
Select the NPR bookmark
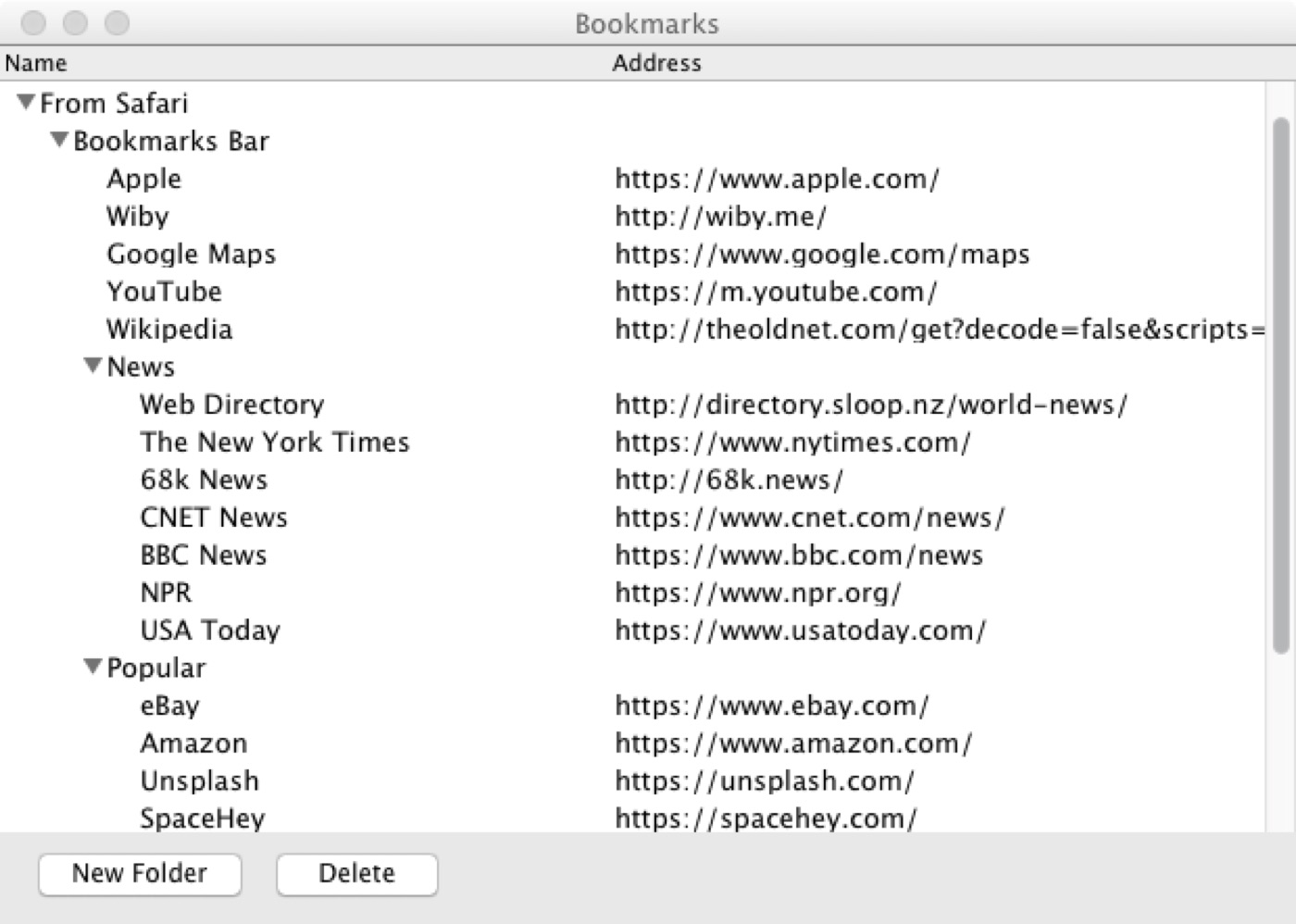click(x=167, y=593)
